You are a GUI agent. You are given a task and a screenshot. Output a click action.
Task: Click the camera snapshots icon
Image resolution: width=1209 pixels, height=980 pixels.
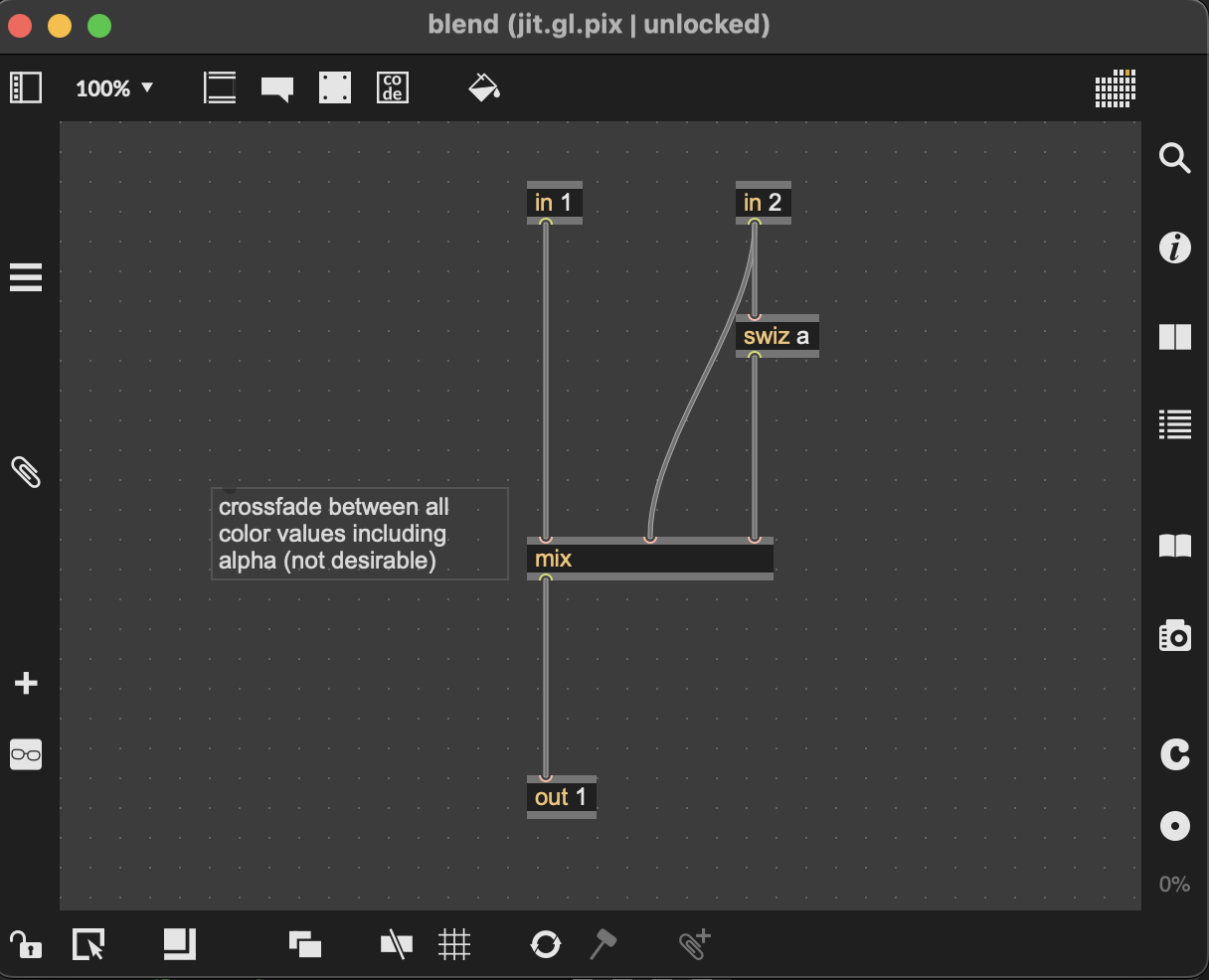[x=1175, y=635]
